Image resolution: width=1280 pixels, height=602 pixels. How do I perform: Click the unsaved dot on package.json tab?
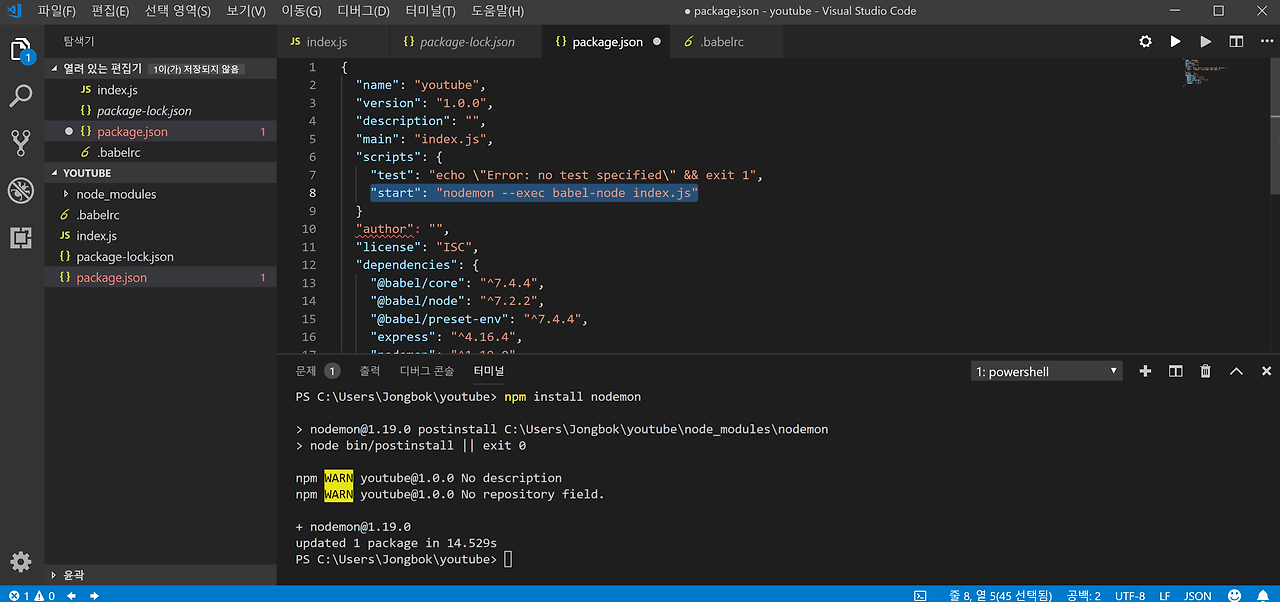point(657,42)
